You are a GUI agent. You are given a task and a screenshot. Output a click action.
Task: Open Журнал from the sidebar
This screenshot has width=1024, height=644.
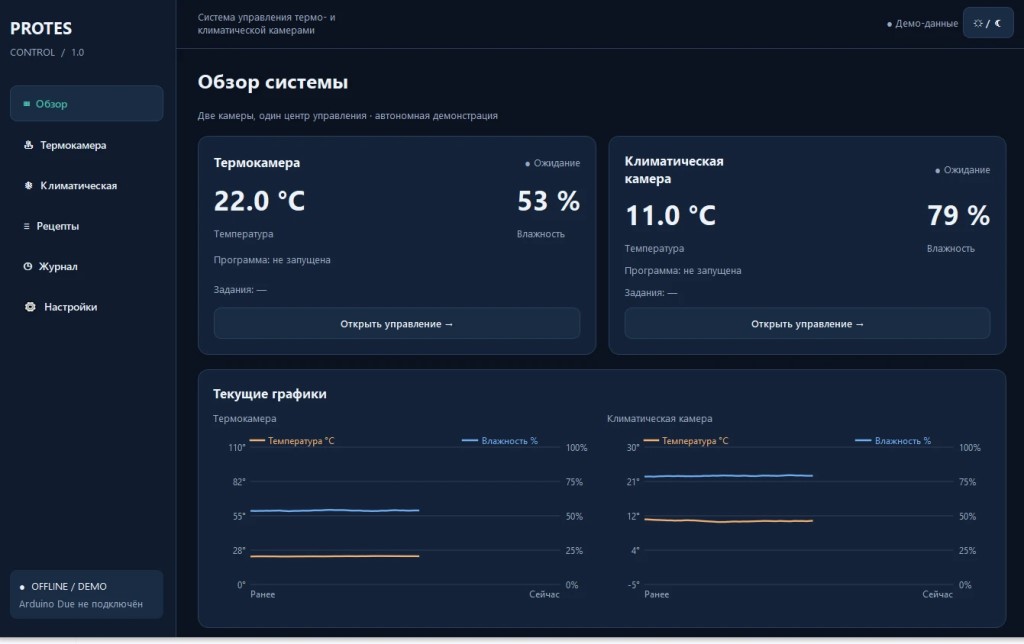coord(86,266)
